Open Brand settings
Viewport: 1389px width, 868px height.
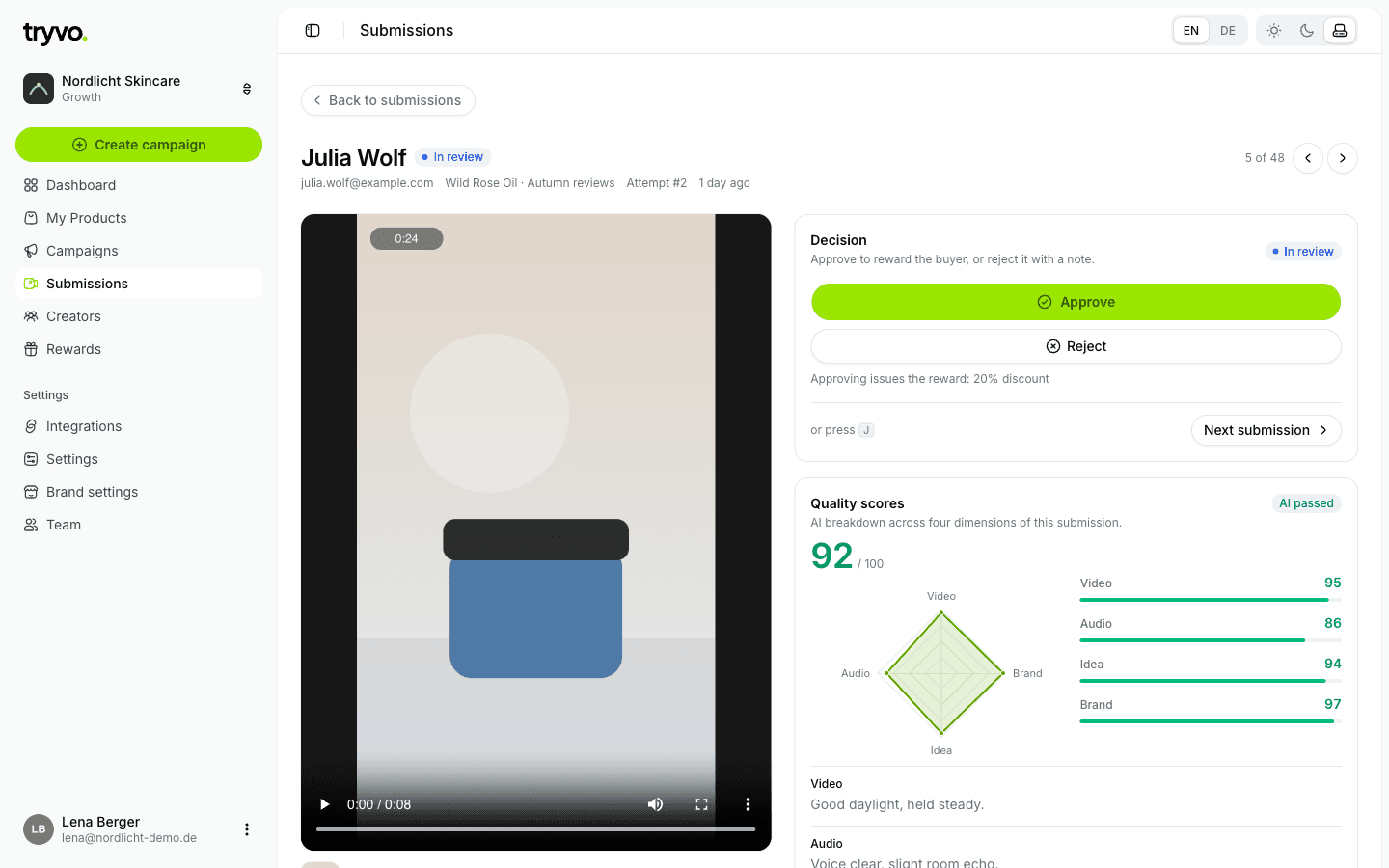139,492
